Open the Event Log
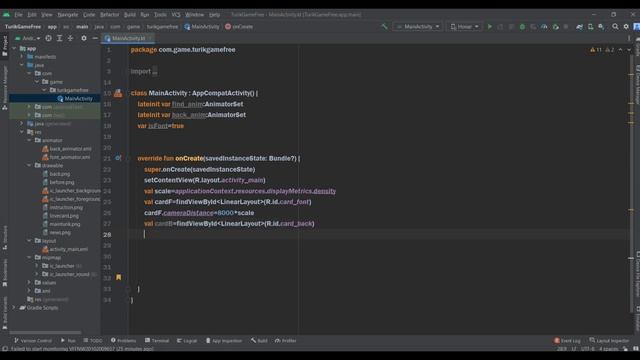 567,340
